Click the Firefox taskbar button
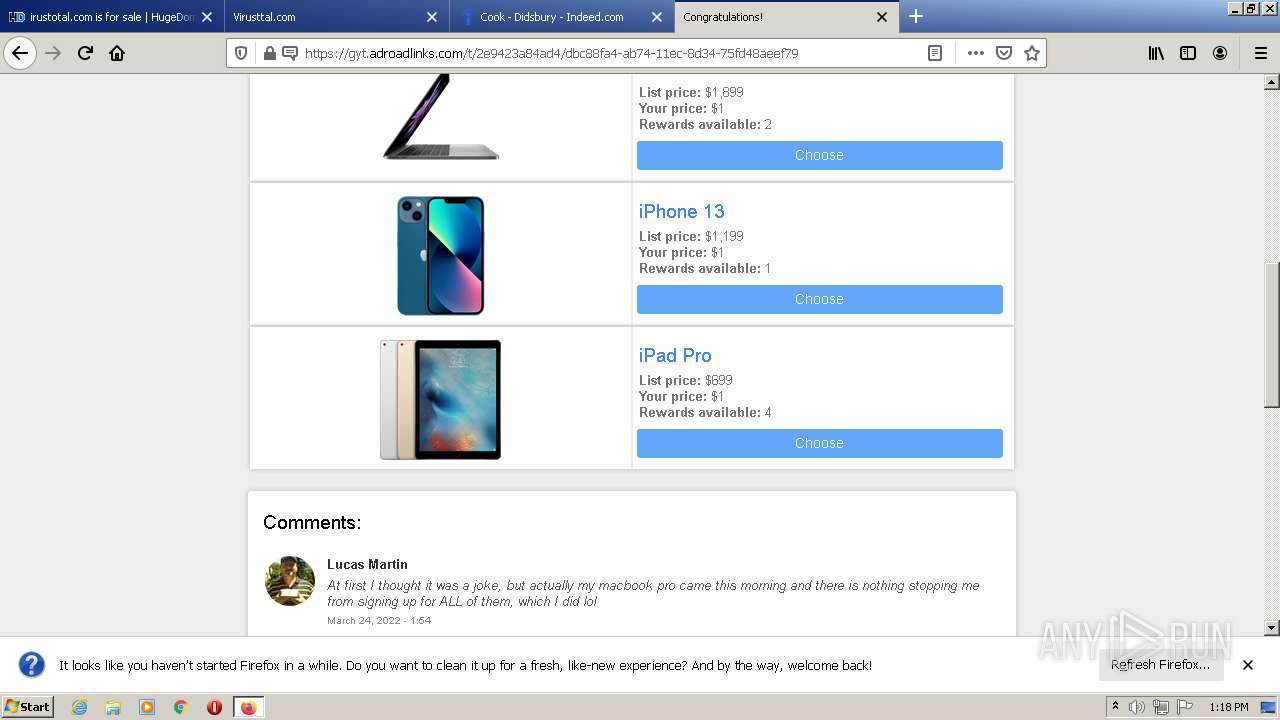 click(x=248, y=707)
